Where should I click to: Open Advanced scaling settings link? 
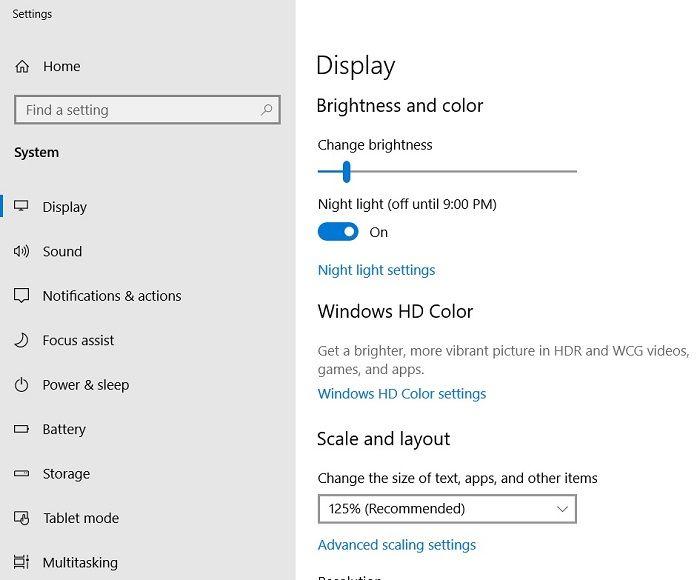397,545
